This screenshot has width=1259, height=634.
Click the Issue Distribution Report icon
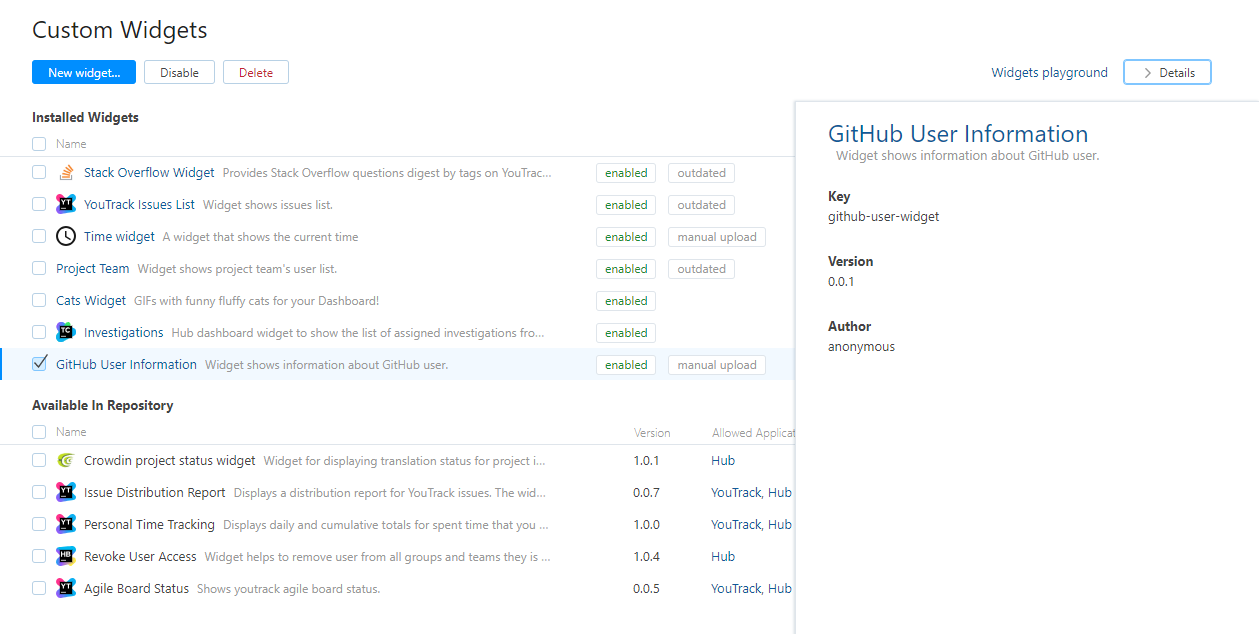click(x=66, y=493)
